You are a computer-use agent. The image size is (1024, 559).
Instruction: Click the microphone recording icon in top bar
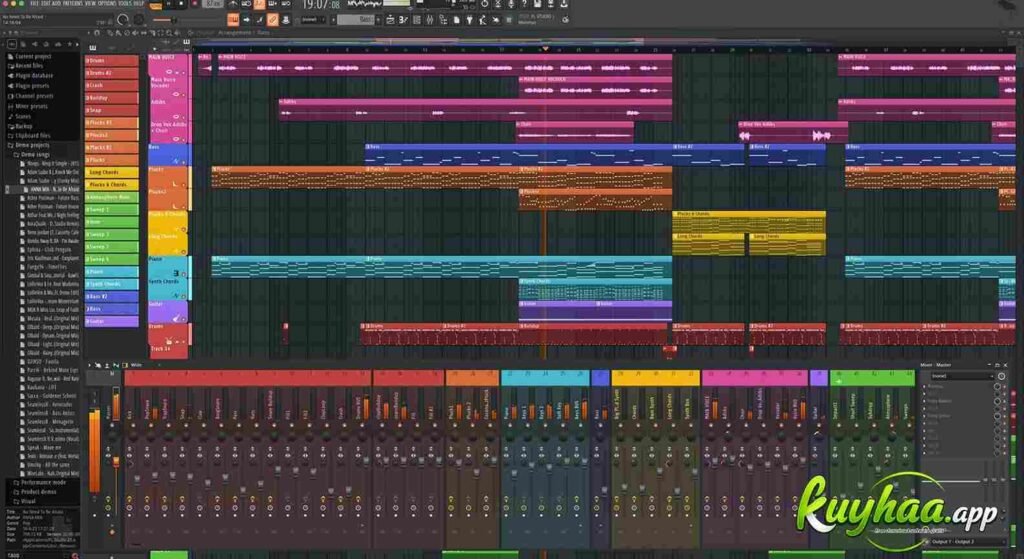pos(511,4)
